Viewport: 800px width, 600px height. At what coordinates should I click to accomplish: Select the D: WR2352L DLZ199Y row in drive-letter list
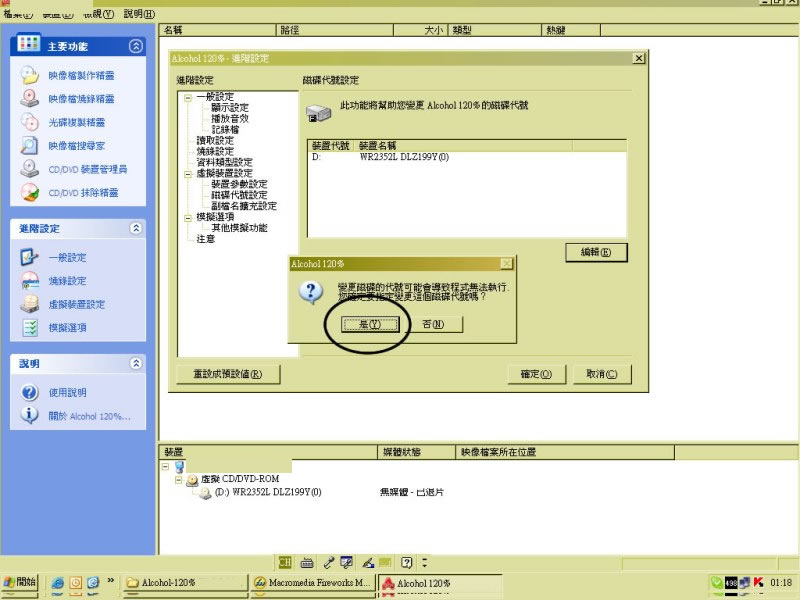pyautogui.click(x=466, y=157)
